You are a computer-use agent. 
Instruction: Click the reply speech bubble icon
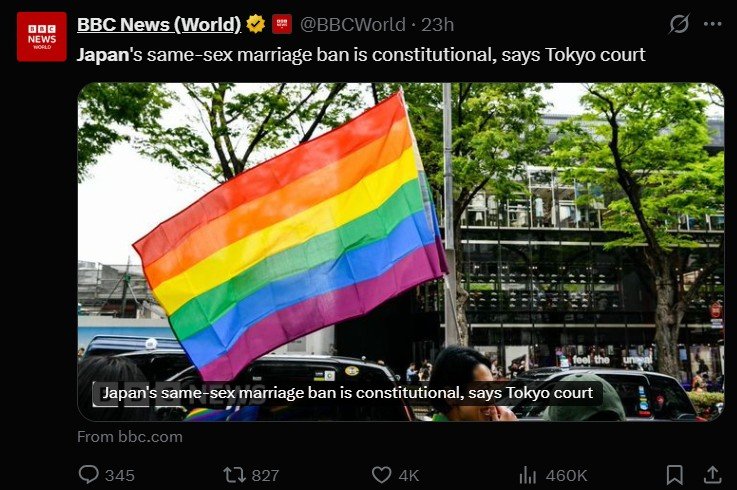pyautogui.click(x=88, y=474)
